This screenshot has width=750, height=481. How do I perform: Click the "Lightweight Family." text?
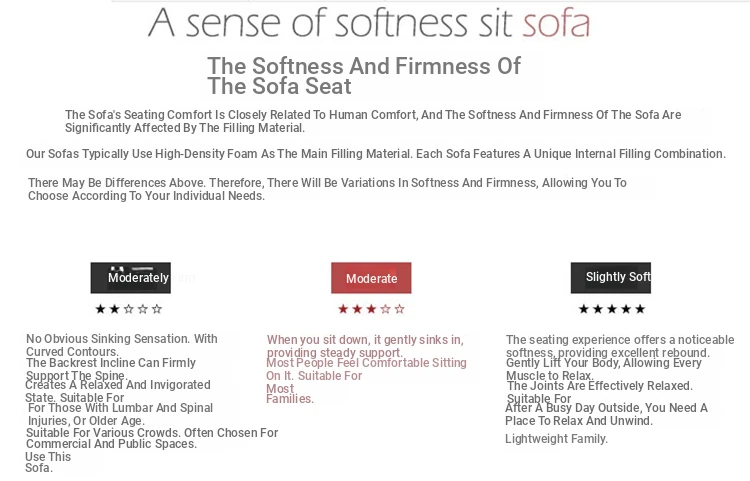point(556,439)
